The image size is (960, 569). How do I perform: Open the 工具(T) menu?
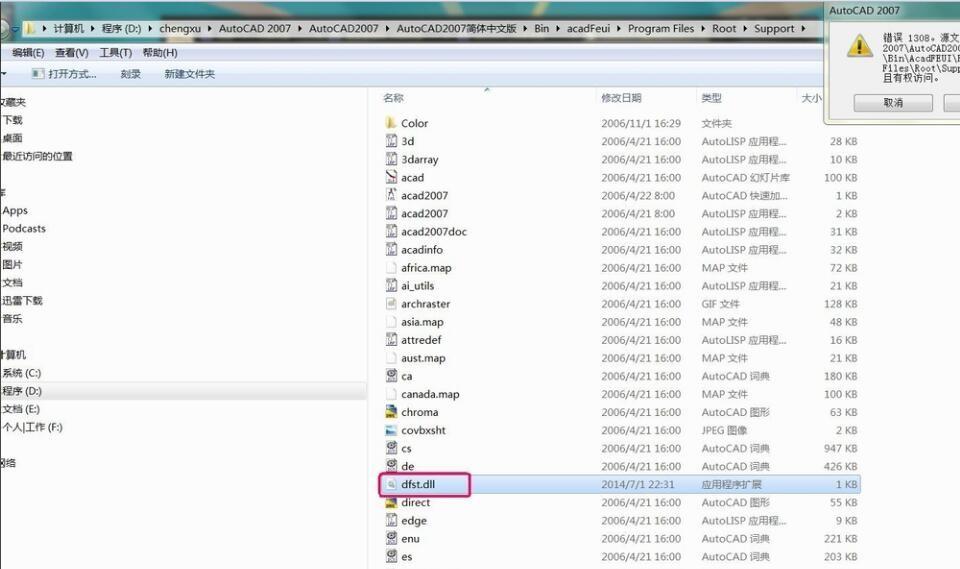[116, 53]
